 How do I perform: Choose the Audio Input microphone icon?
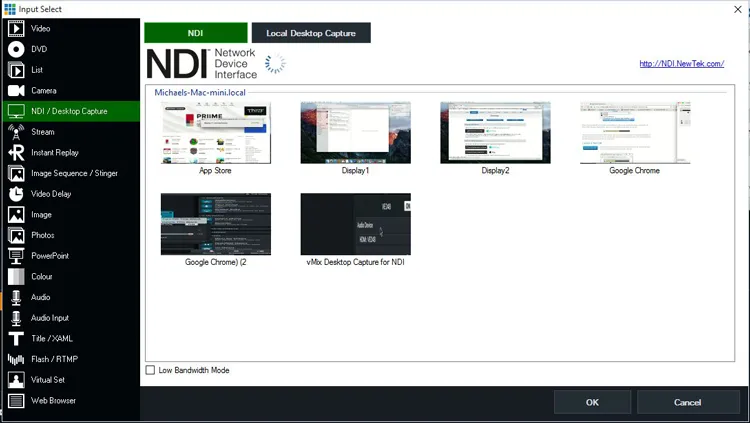pos(16,318)
